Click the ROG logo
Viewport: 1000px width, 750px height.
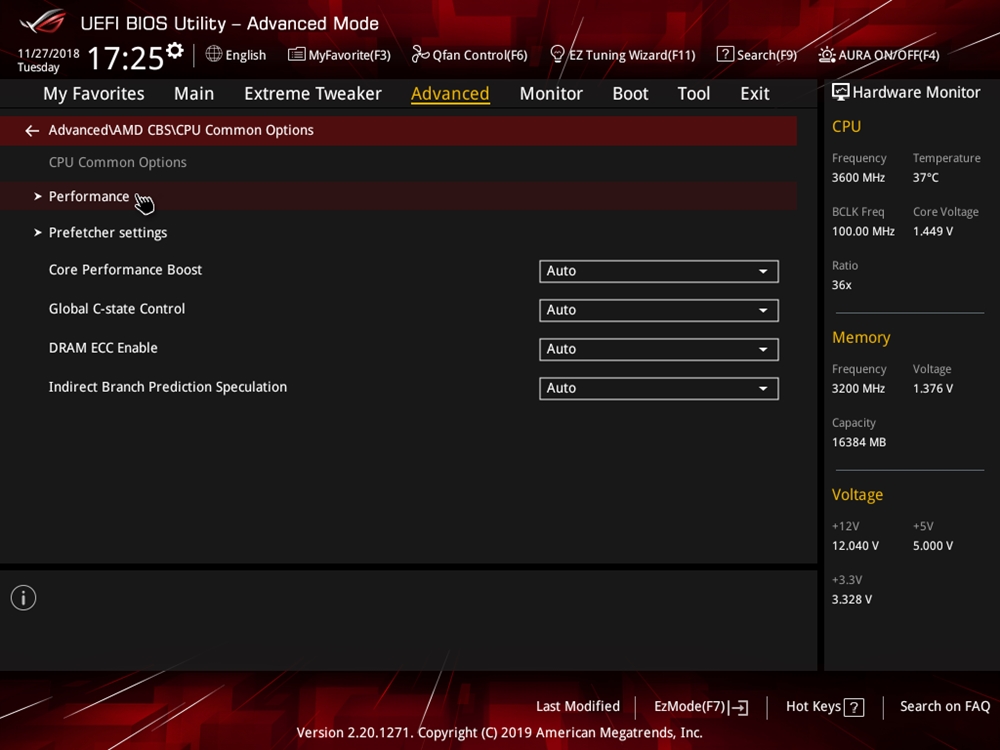coord(43,21)
